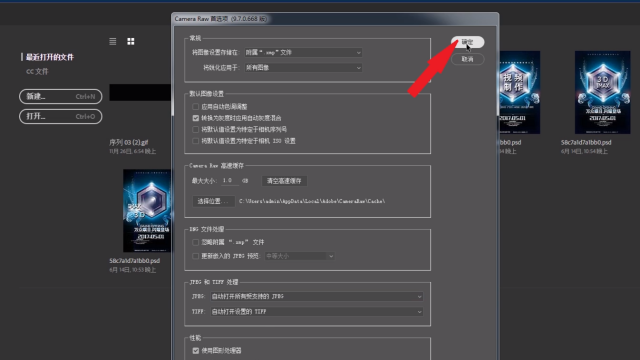
Task: Toggle 使用图形处理器 checkbox
Action: coord(196,351)
